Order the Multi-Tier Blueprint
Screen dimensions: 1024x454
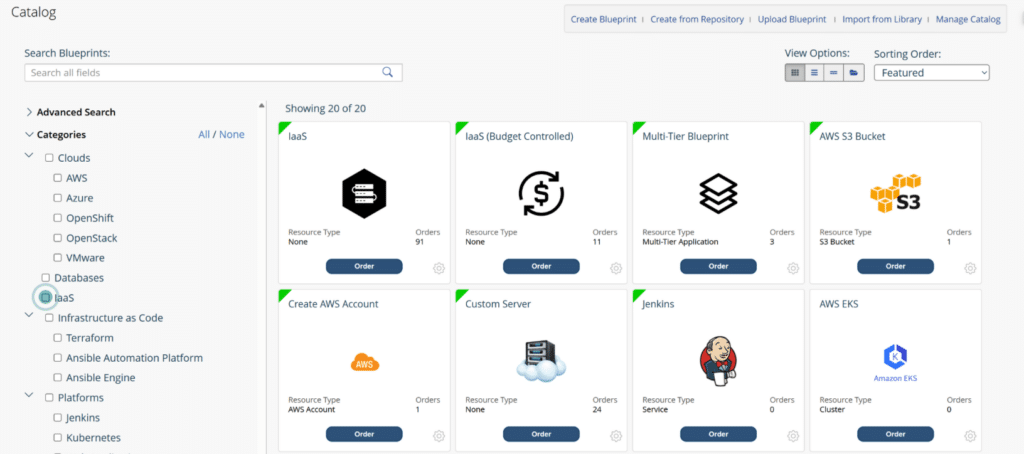[x=718, y=267]
